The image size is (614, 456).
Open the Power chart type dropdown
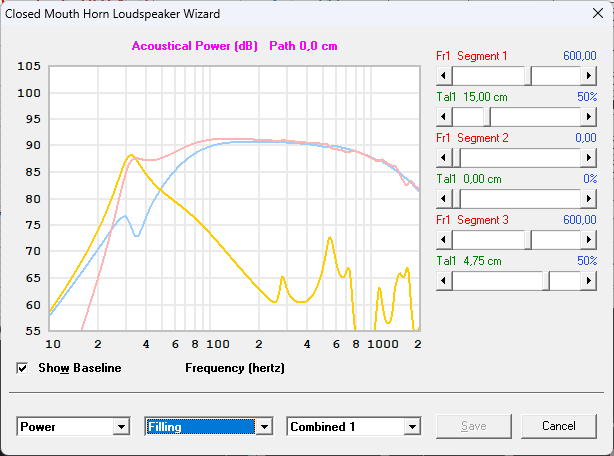(x=121, y=426)
